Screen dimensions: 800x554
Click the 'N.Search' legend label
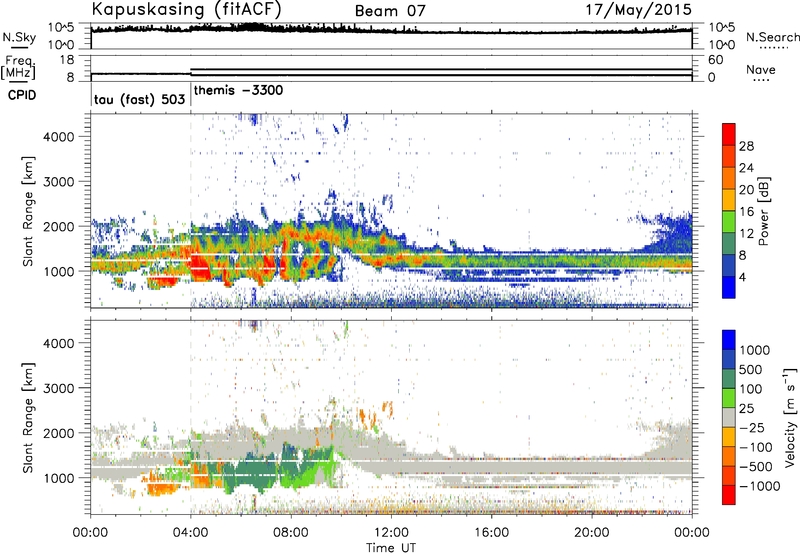[772, 37]
